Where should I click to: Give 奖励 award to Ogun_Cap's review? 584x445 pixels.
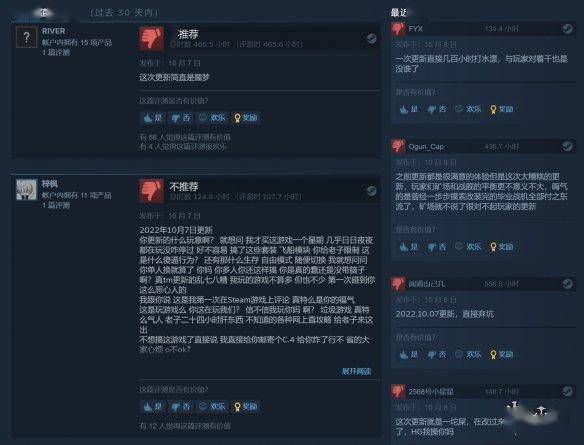pos(502,247)
